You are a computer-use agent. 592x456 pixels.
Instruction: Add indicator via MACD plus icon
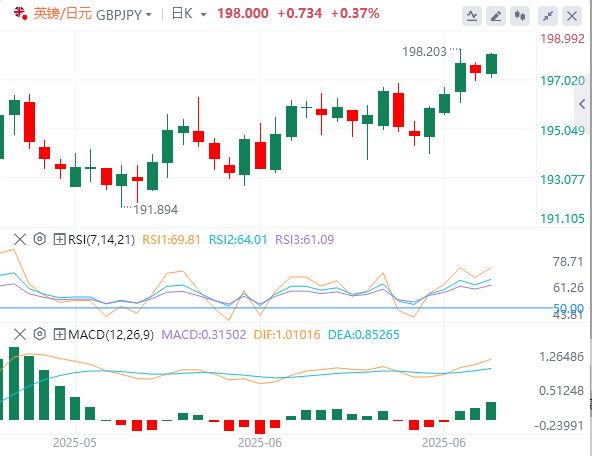pyautogui.click(x=59, y=334)
